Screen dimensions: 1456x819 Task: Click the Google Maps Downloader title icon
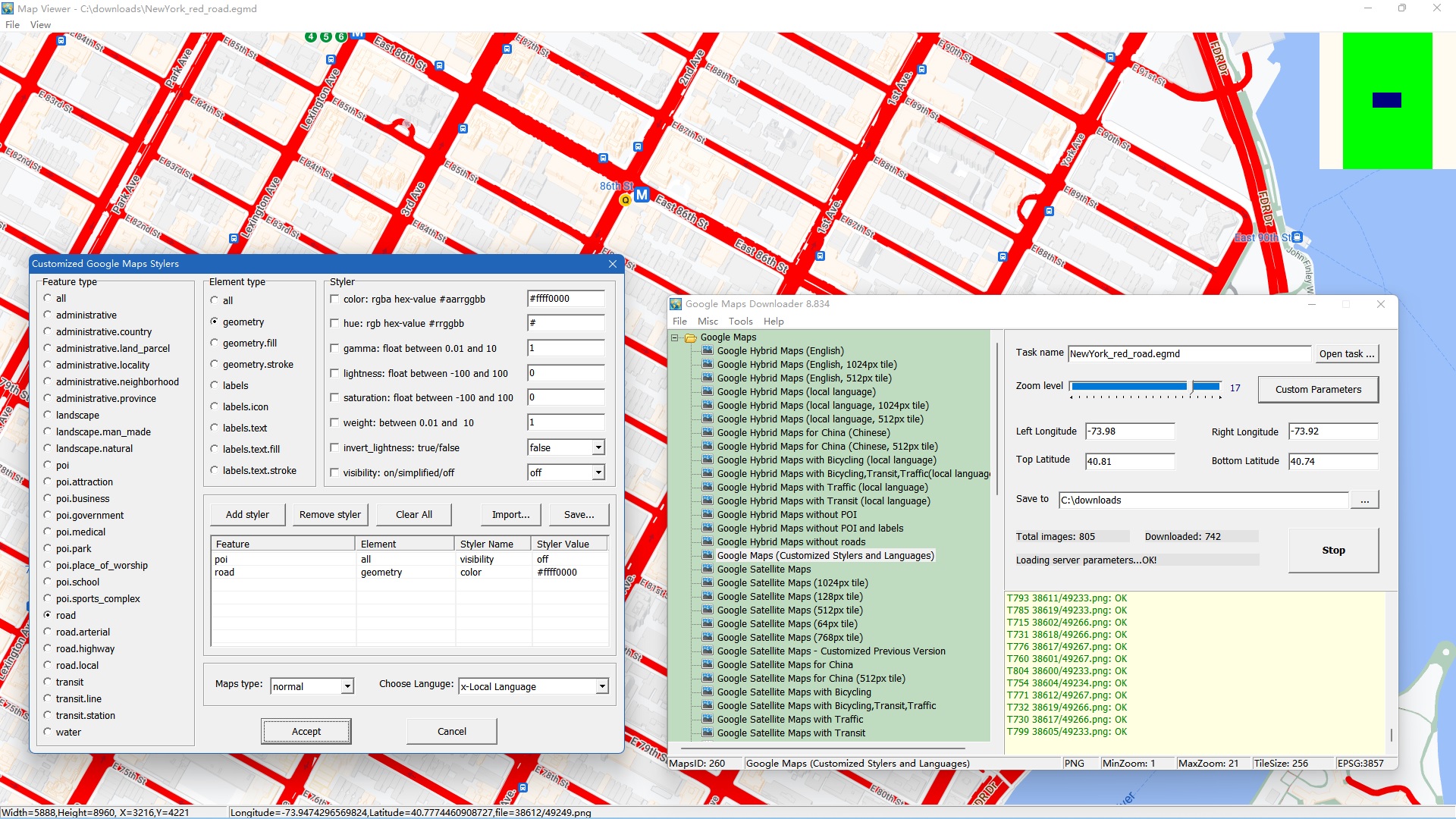pos(676,304)
